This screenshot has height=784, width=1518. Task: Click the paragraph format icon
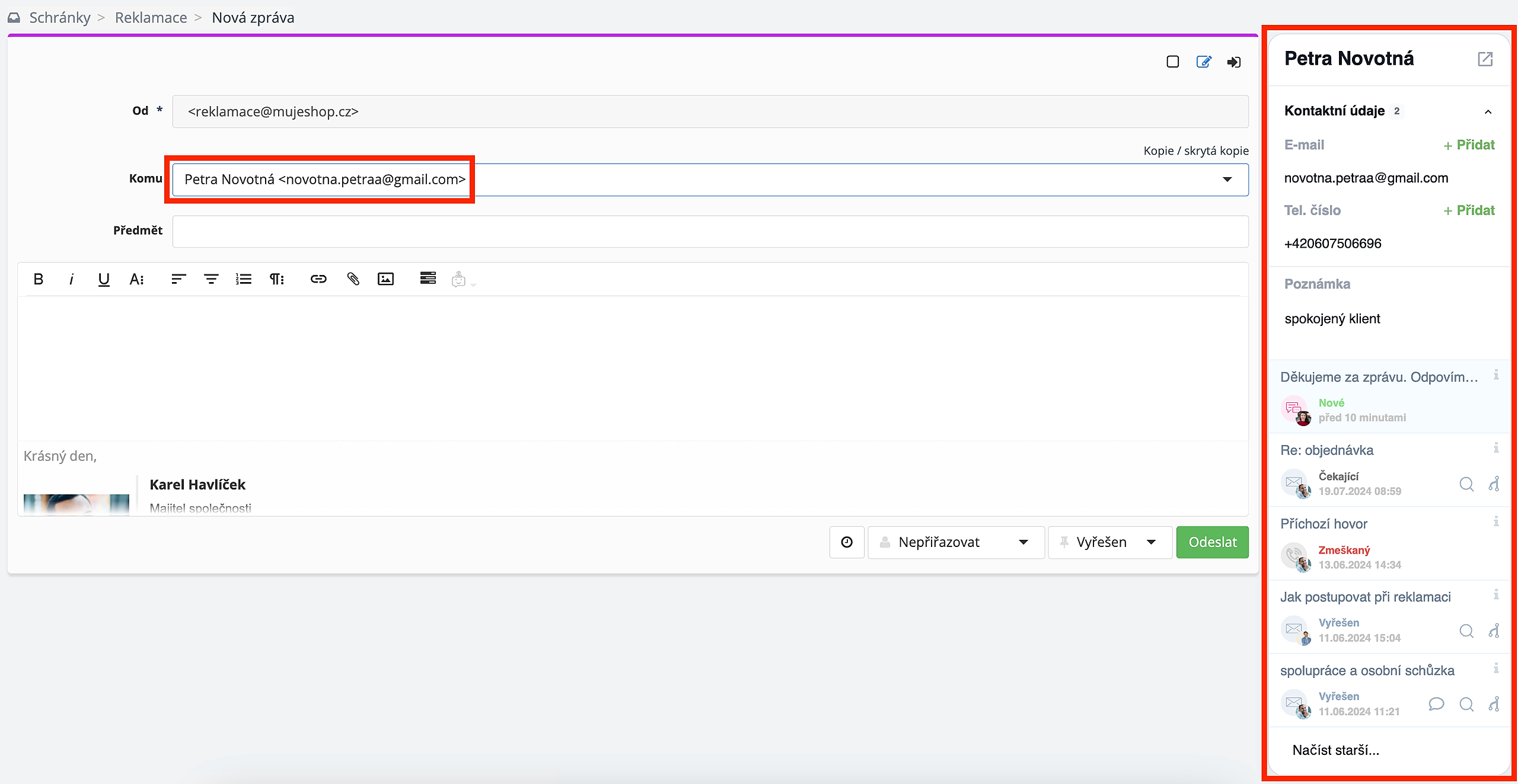point(277,279)
